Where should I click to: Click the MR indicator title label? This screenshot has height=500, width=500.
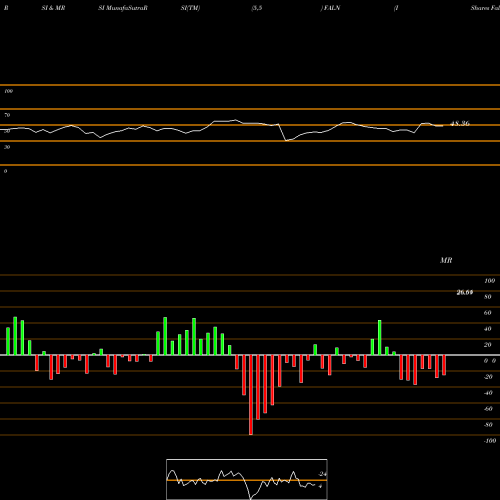click(x=446, y=260)
